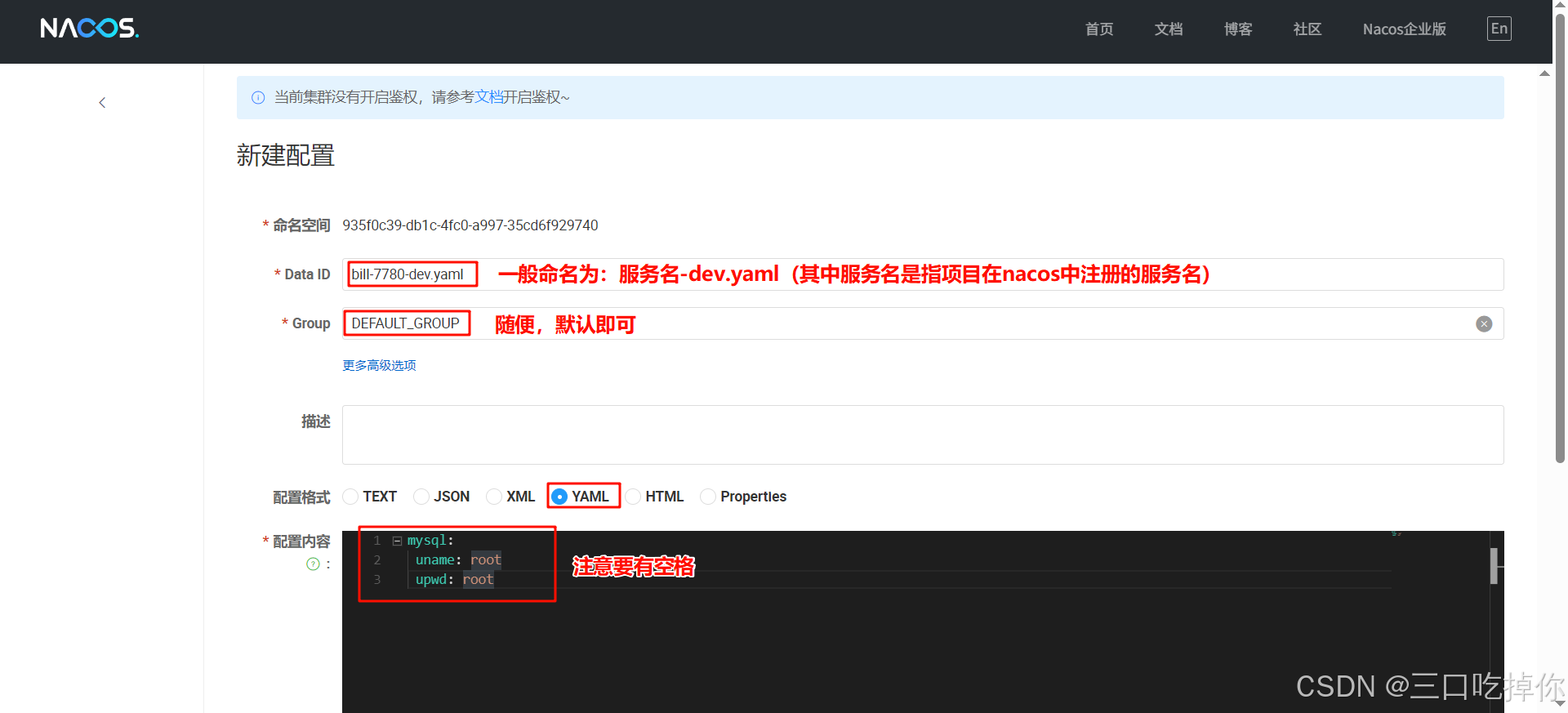The height and width of the screenshot is (713, 1568).
Task: Switch language with the En button
Action: 1499,29
